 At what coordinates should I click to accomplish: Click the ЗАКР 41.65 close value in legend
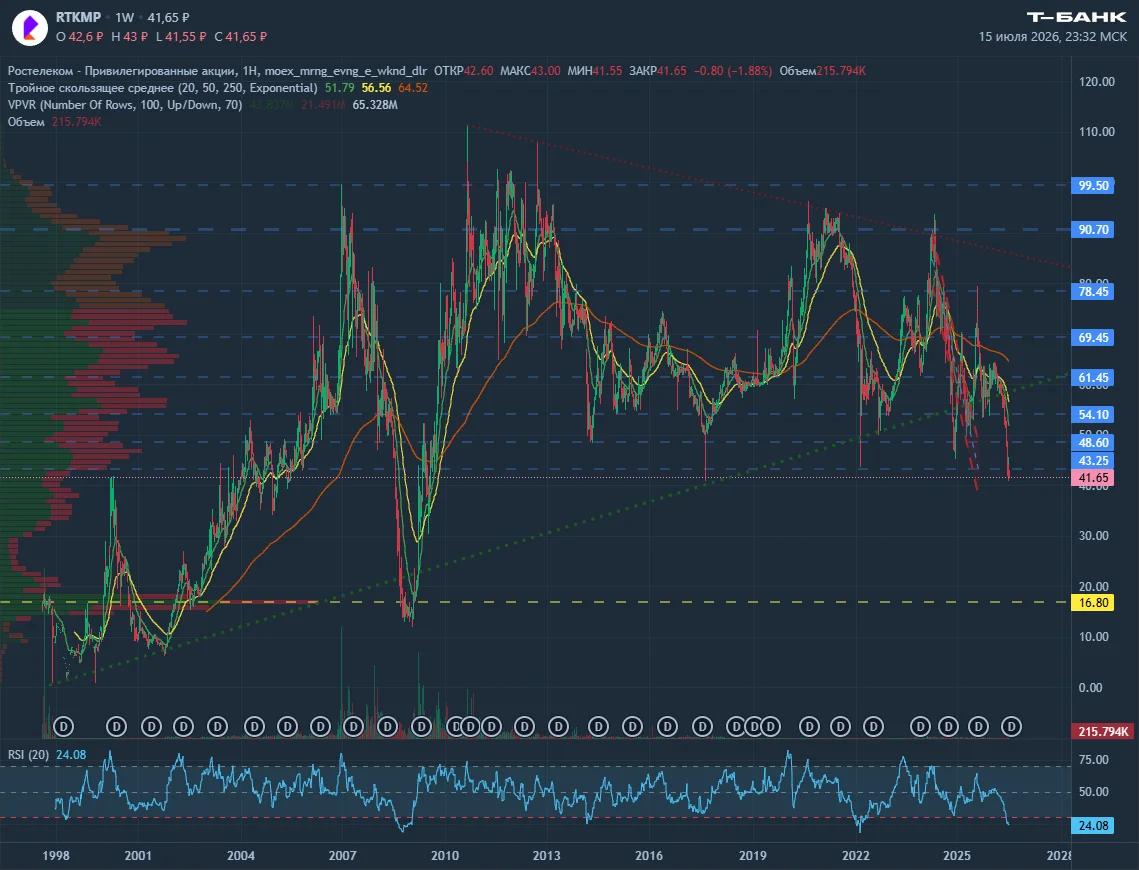(657, 70)
